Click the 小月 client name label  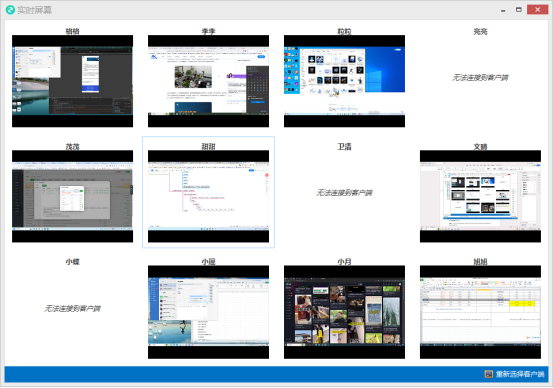344,262
